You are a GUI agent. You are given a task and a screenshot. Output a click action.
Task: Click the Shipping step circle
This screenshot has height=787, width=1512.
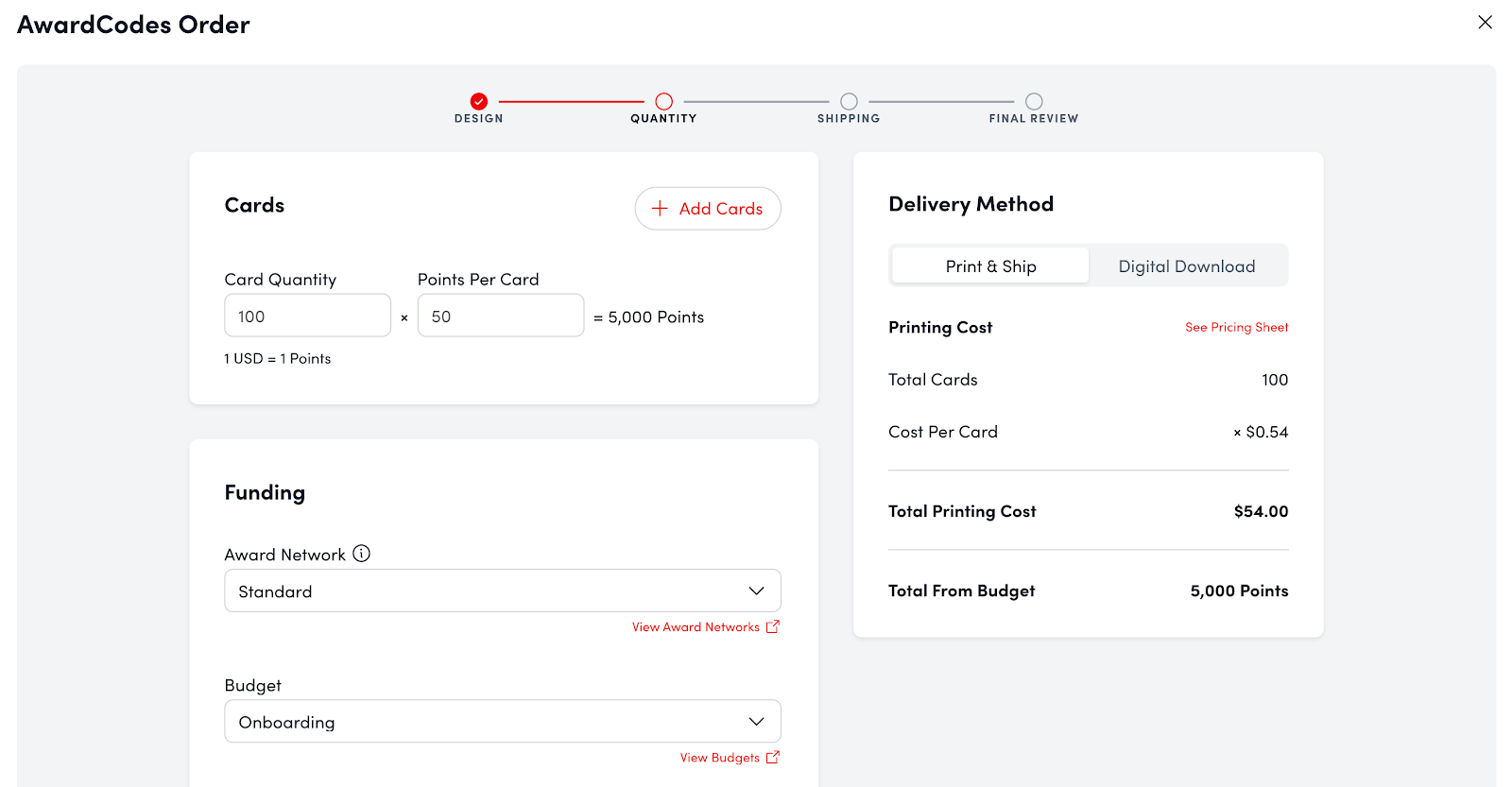pyautogui.click(x=849, y=101)
